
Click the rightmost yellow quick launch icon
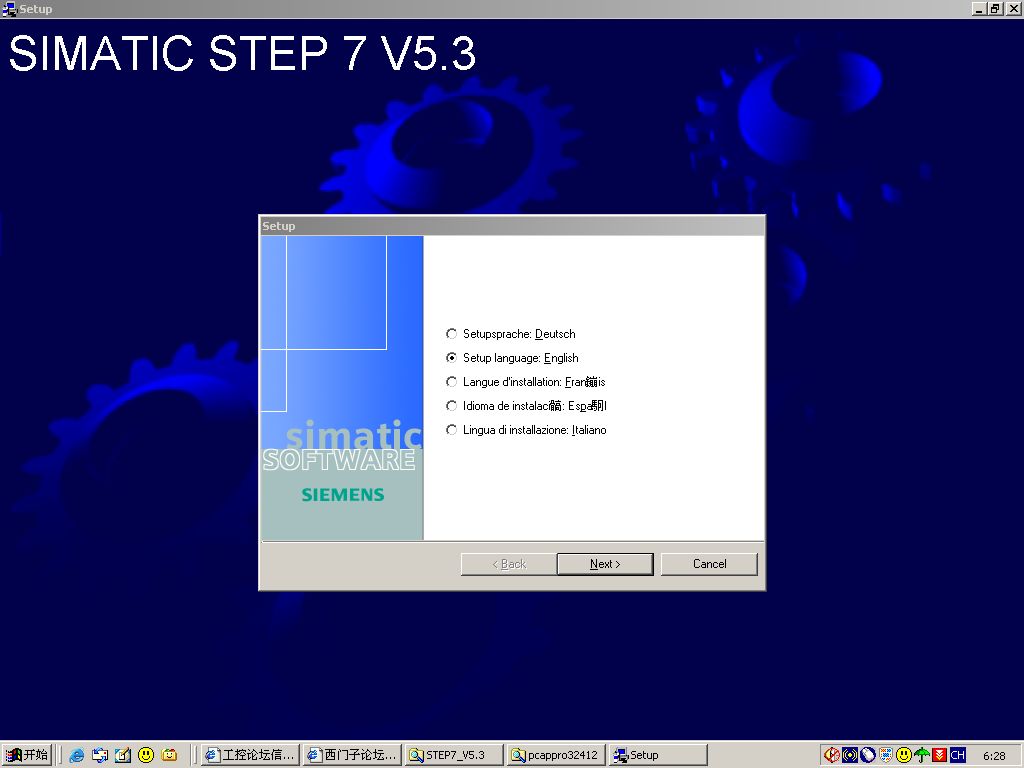click(169, 756)
